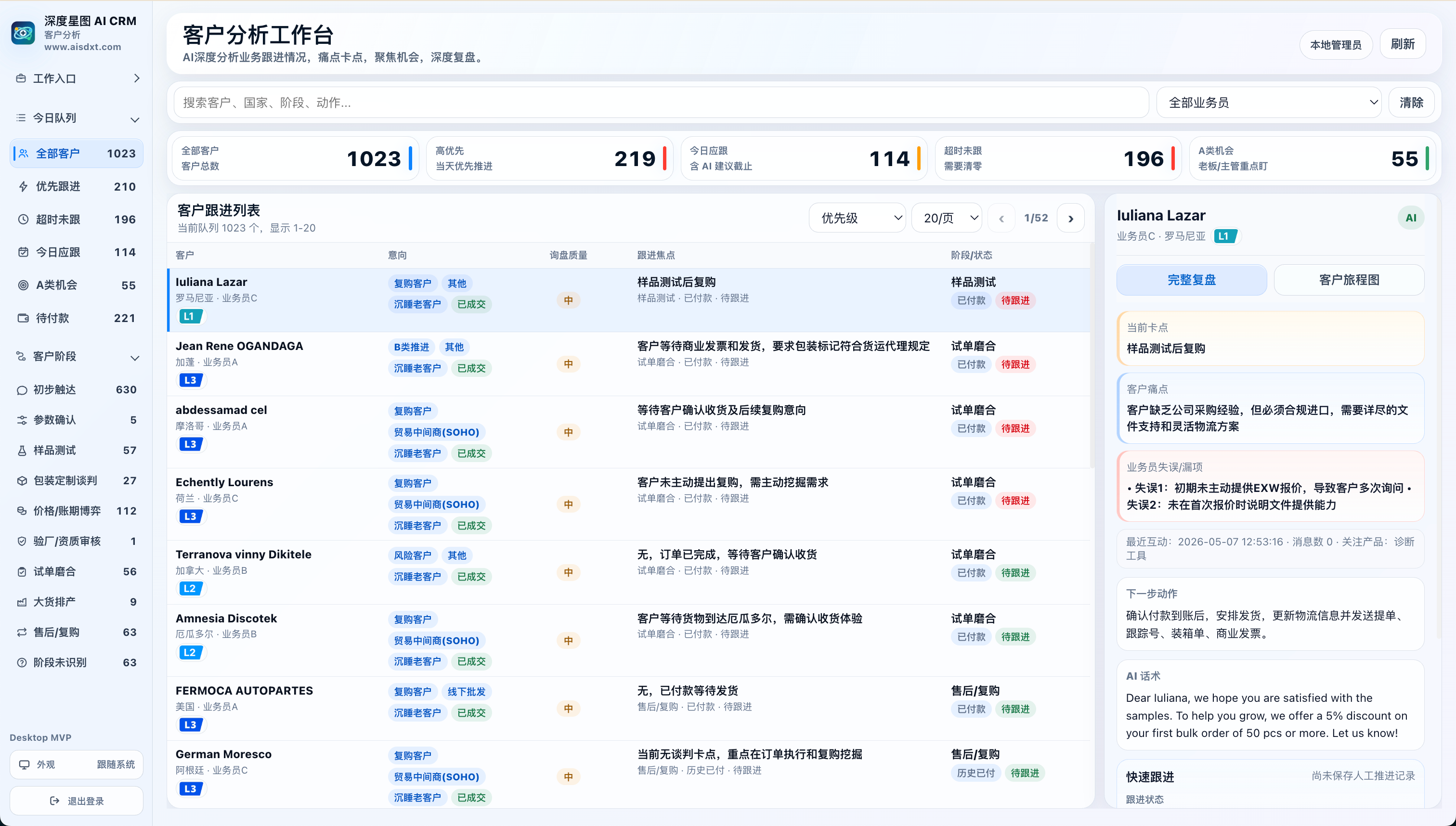Click the 退出登录 logout icon
This screenshot has width=1456, height=826.
click(55, 801)
